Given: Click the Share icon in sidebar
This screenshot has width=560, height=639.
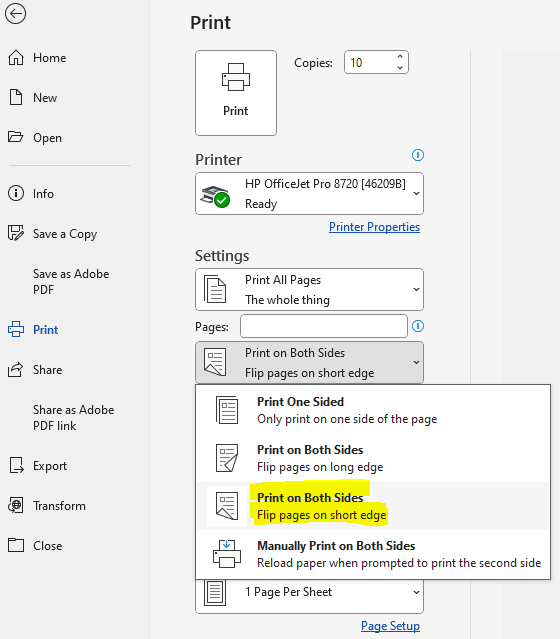Looking at the screenshot, I should tap(16, 370).
